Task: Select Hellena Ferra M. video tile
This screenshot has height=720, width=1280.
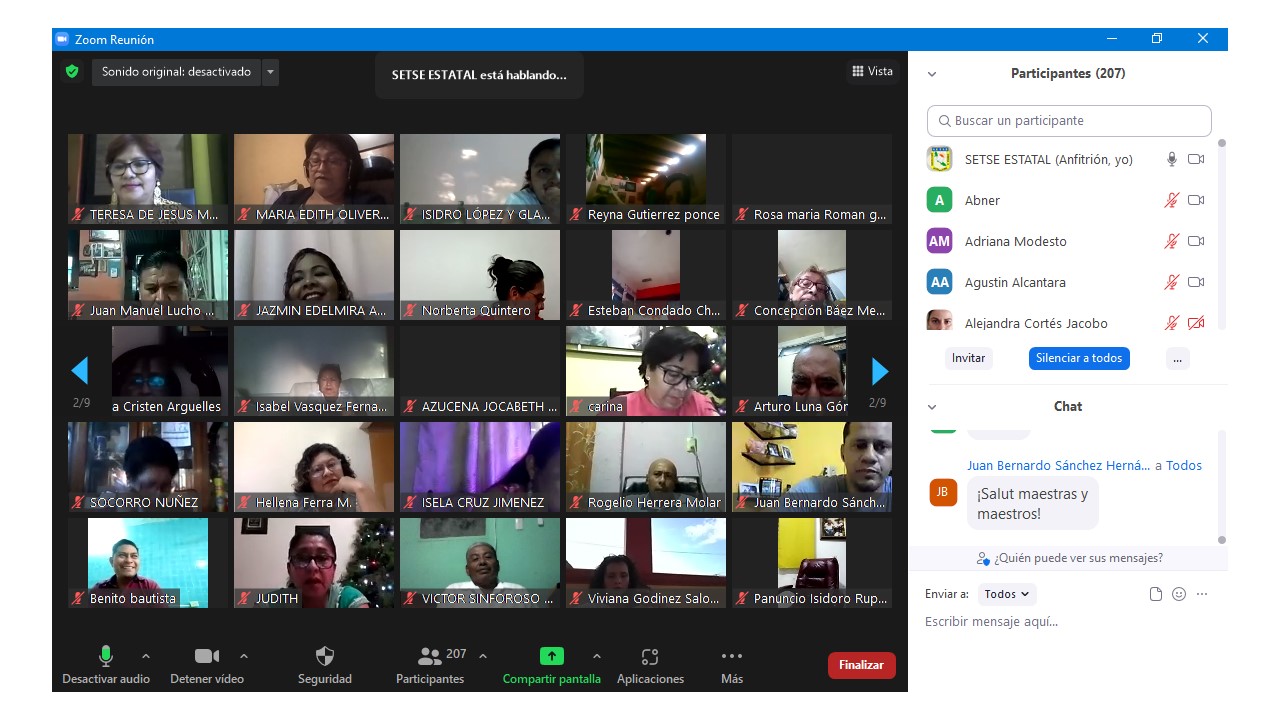Action: click(314, 467)
